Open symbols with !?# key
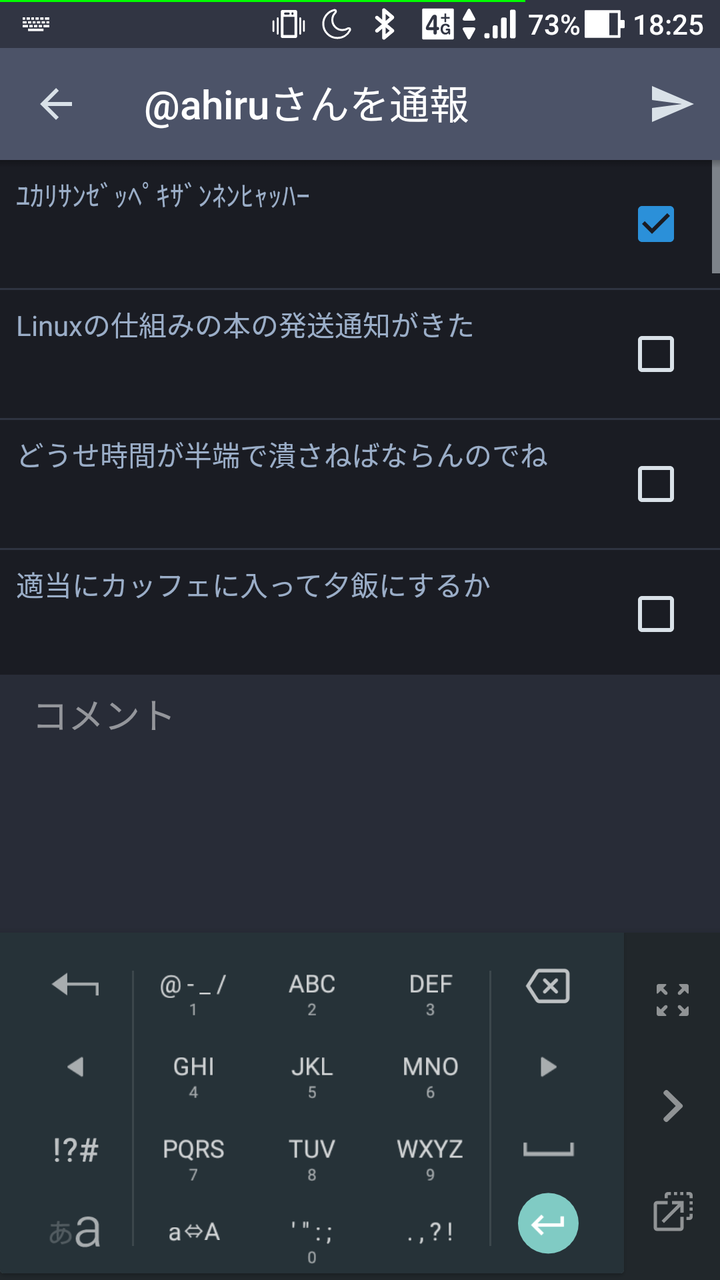The image size is (720, 1280). point(75,1150)
